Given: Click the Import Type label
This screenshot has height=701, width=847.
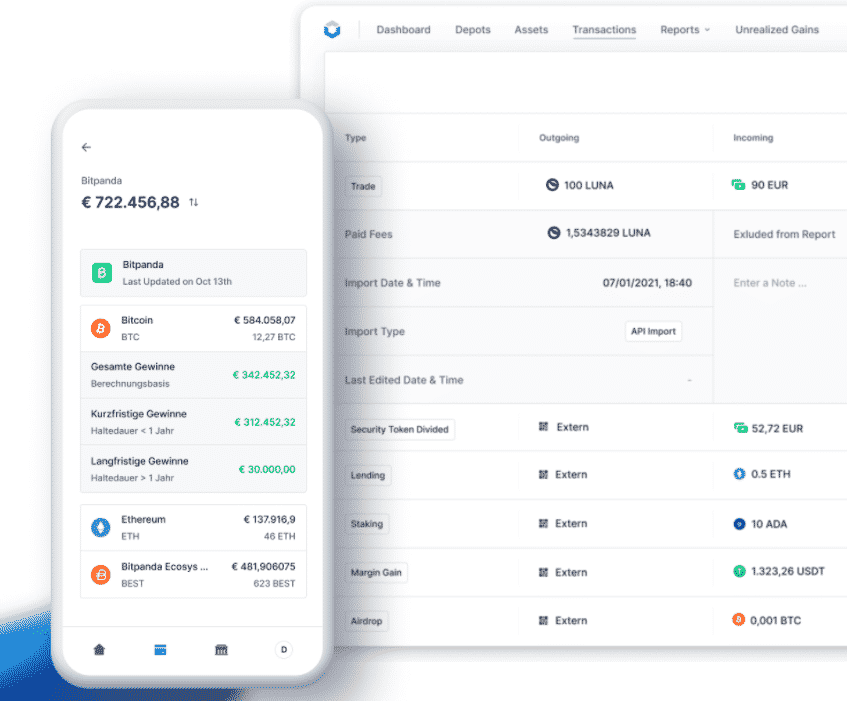Looking at the screenshot, I should pos(374,332).
